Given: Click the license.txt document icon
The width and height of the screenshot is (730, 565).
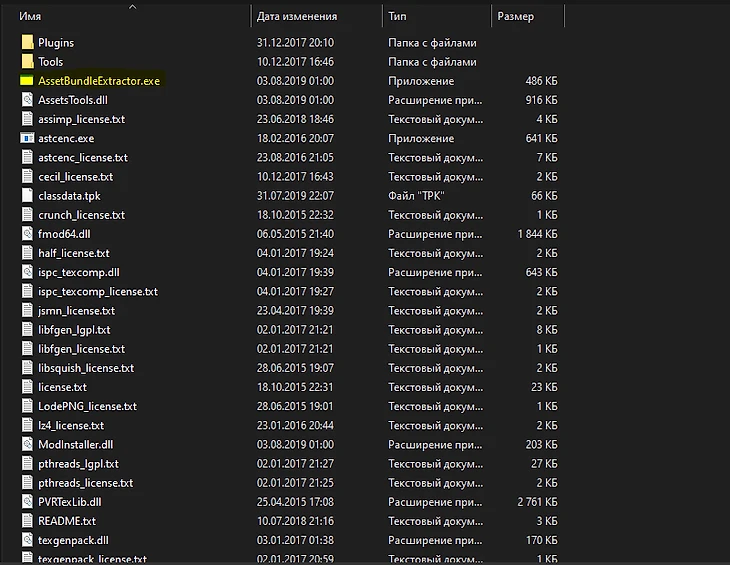Looking at the screenshot, I should pos(27,387).
